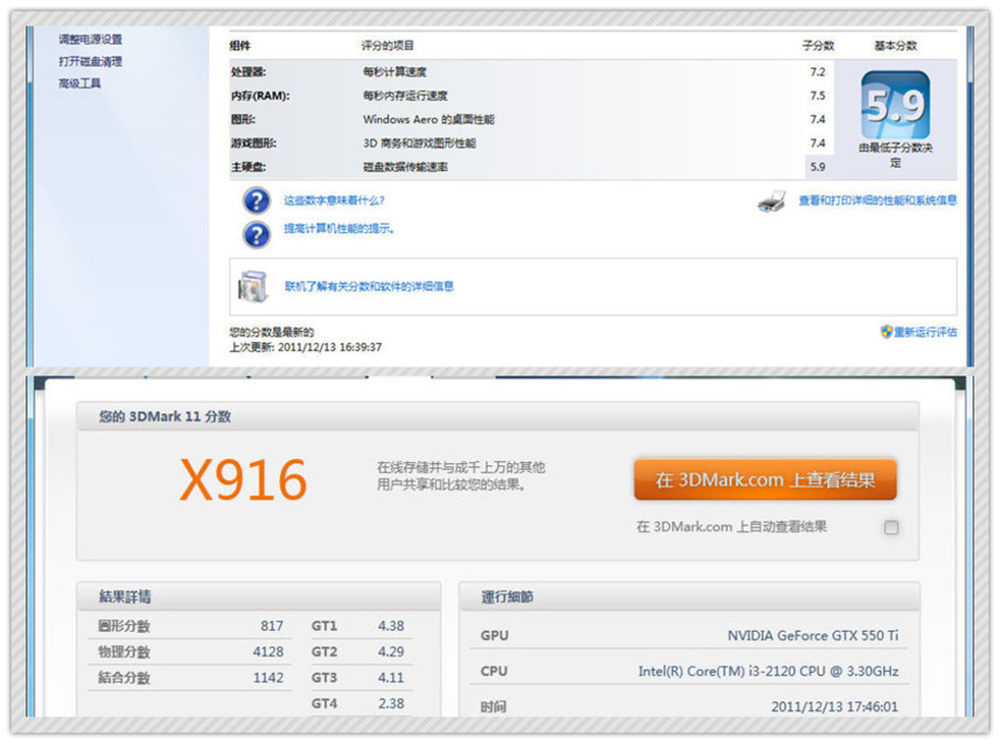This screenshot has height=744, width=1000.
Task: Open the 打开磁盘清理 sidebar link
Action: tap(90, 61)
